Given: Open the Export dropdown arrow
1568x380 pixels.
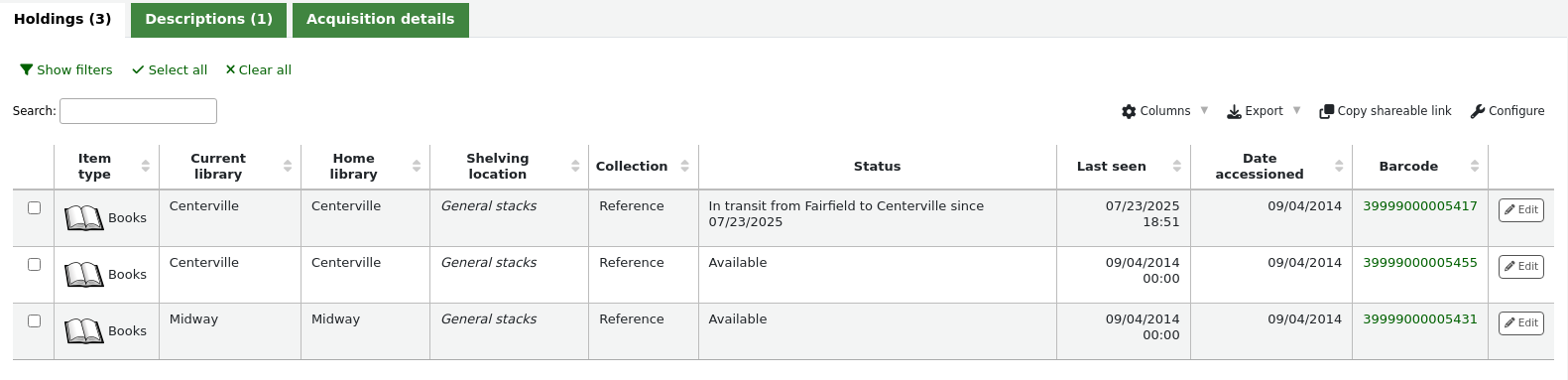Looking at the screenshot, I should coord(1296,110).
